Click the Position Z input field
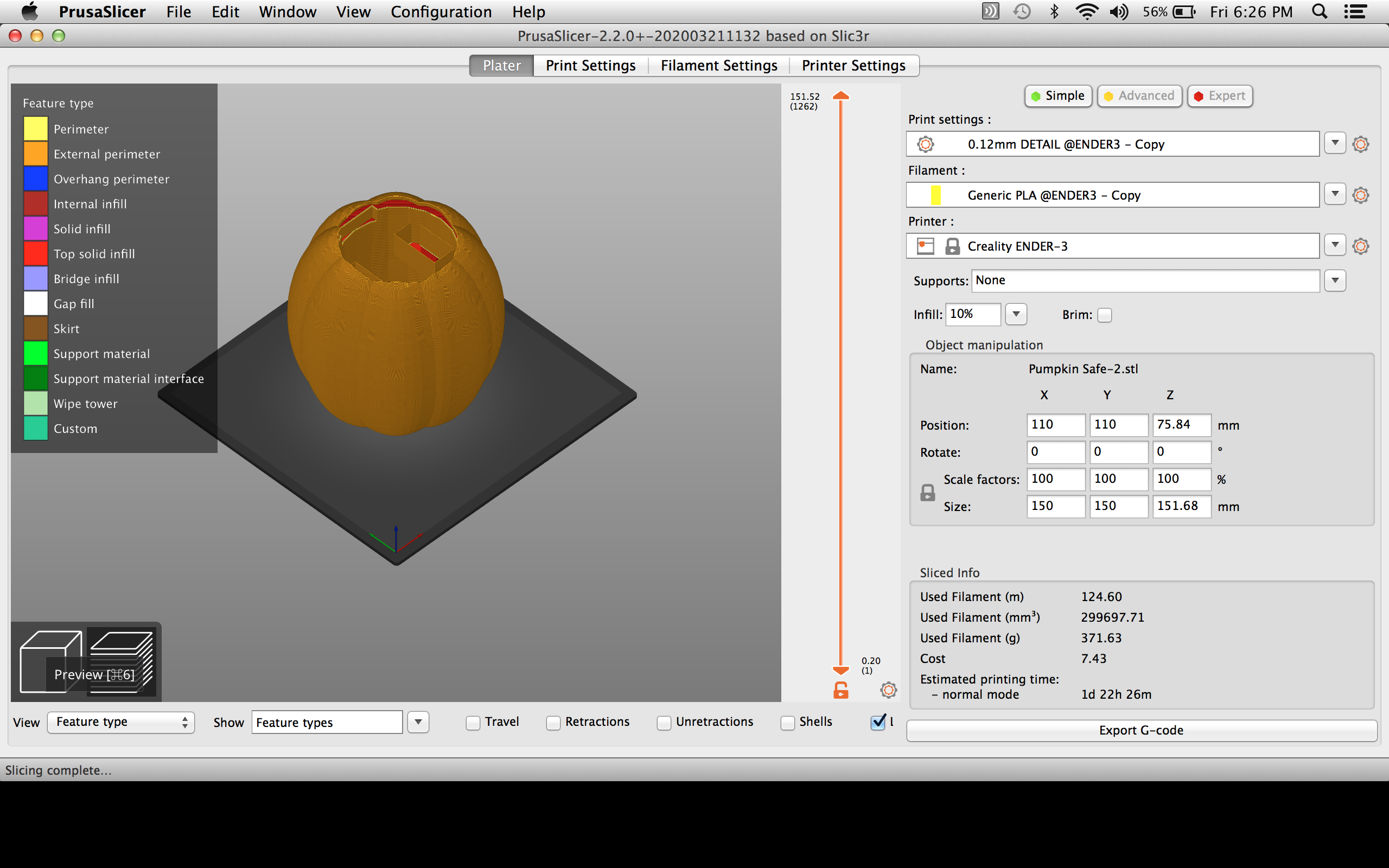This screenshot has height=868, width=1389. click(1182, 425)
